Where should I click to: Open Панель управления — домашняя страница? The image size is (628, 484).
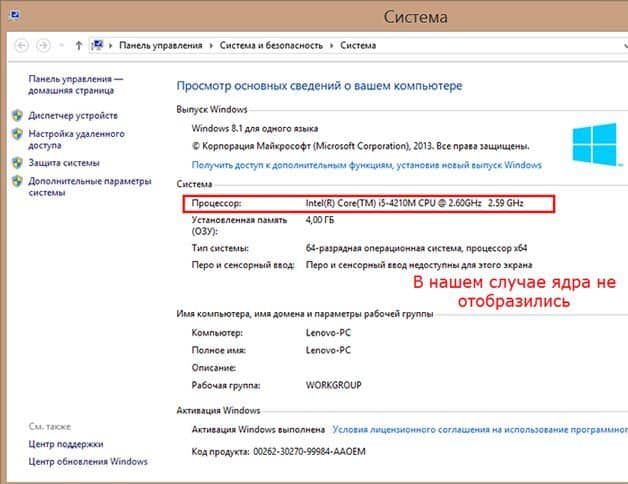coord(76,85)
